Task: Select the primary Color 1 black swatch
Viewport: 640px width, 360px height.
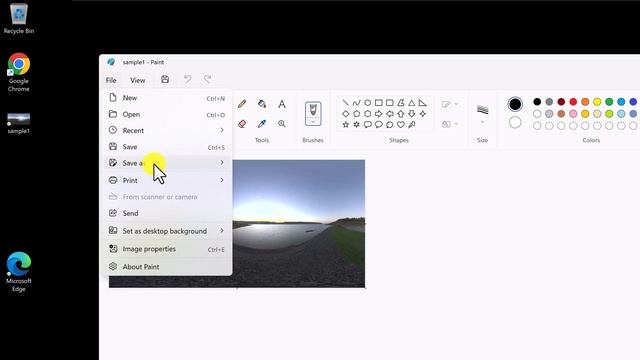Action: click(515, 104)
